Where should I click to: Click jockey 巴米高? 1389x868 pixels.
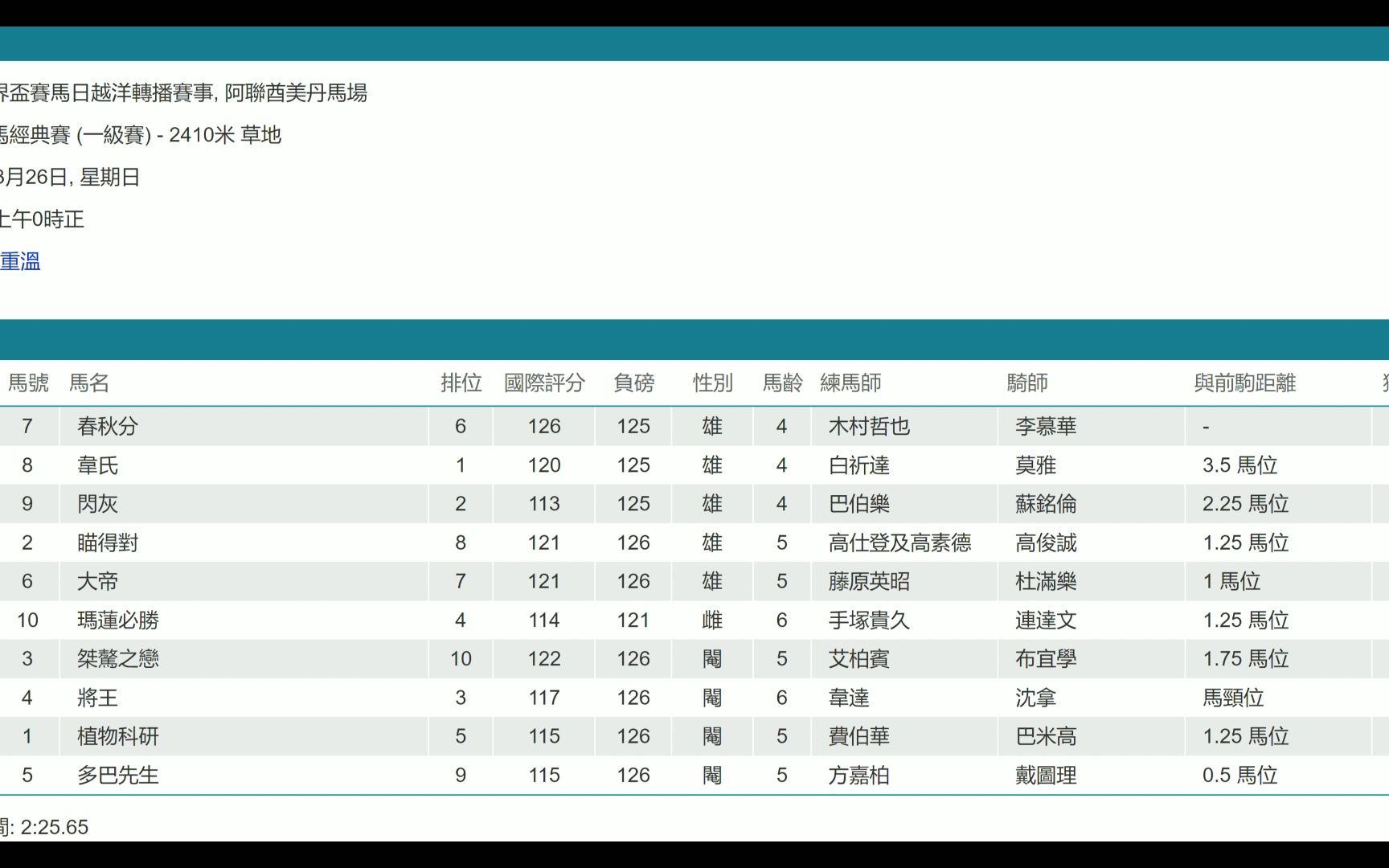point(1045,736)
